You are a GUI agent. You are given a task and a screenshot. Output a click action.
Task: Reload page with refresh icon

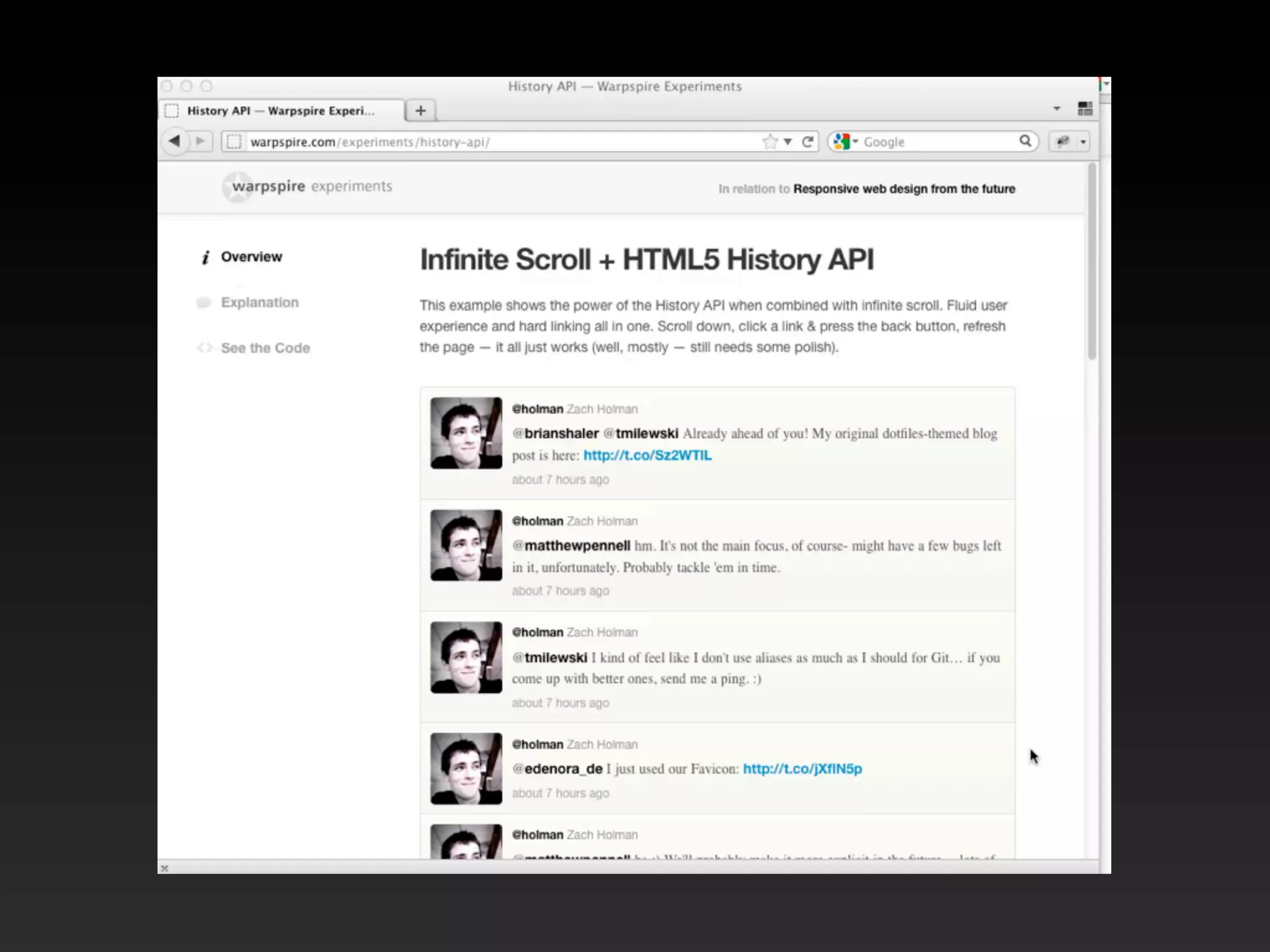(807, 142)
